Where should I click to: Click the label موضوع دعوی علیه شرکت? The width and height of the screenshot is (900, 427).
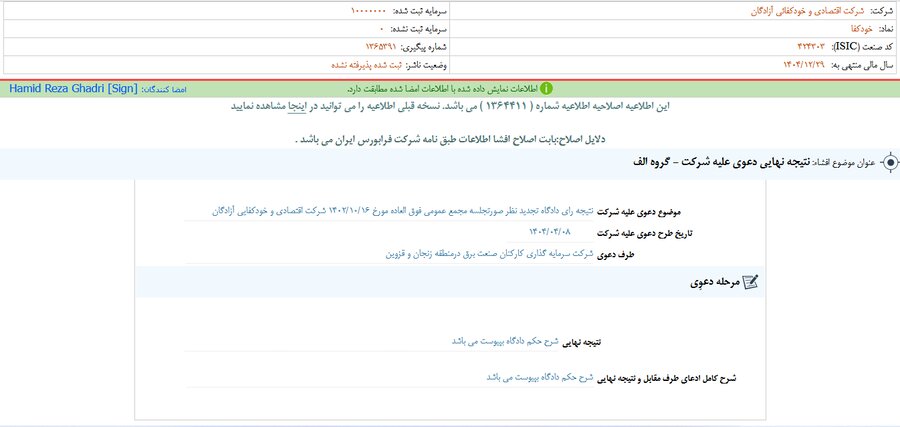coord(639,212)
